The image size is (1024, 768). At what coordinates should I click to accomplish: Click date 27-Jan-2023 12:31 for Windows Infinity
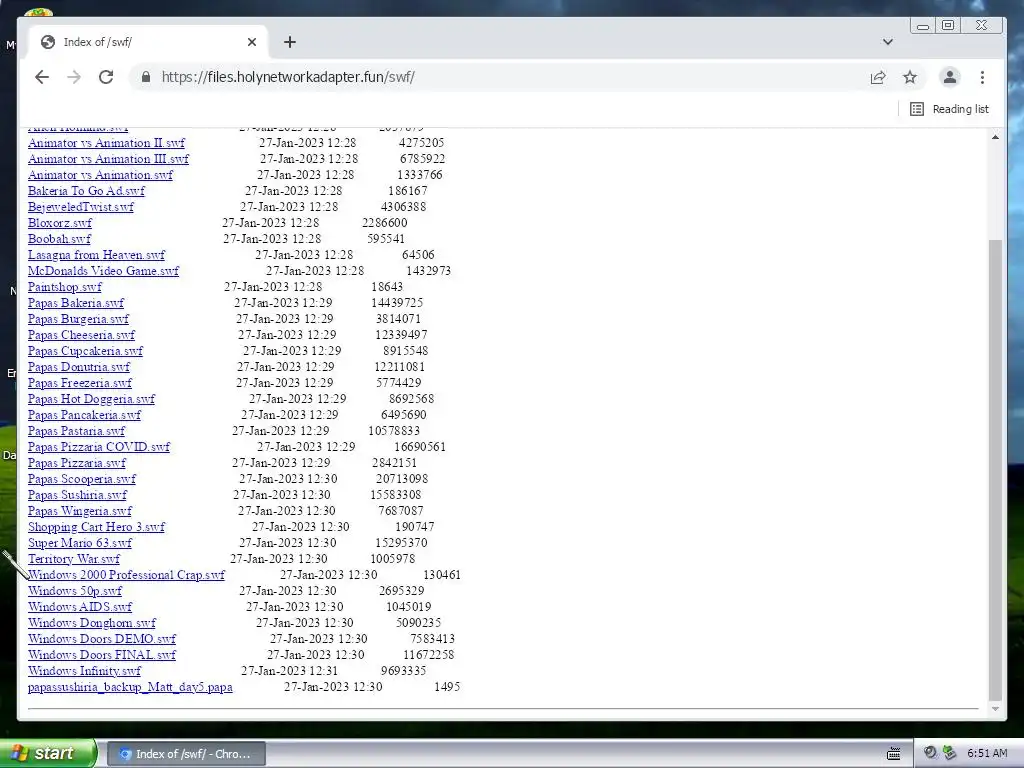click(x=289, y=671)
